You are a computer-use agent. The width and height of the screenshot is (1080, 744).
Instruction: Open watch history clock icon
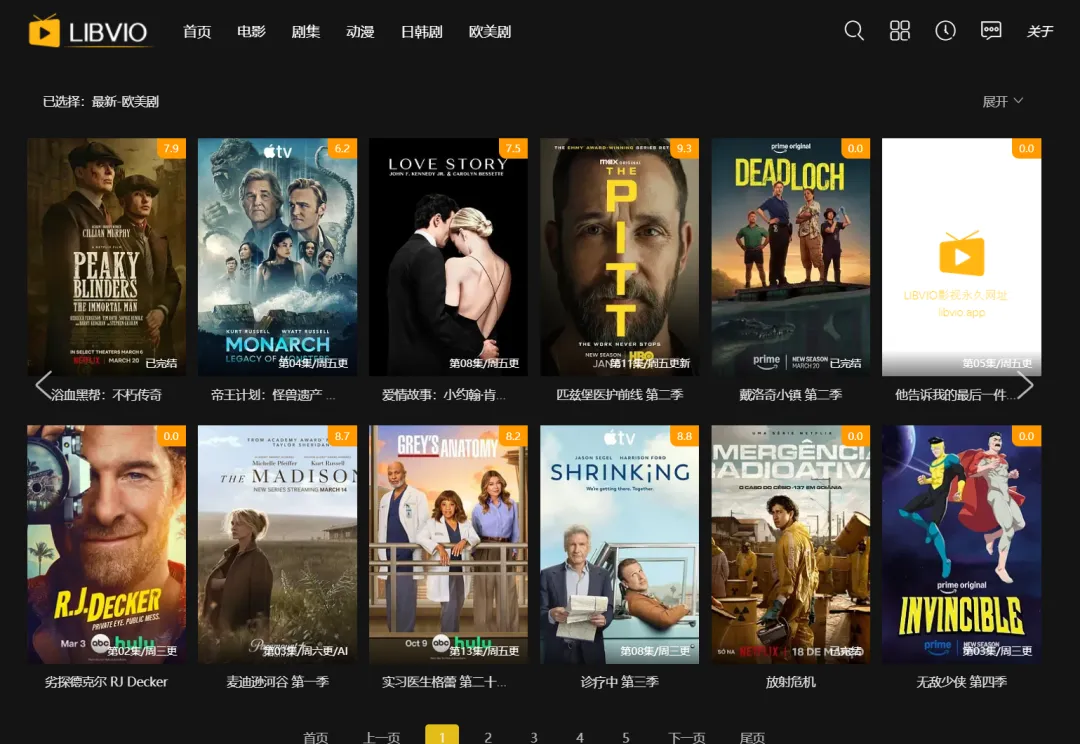pos(945,30)
